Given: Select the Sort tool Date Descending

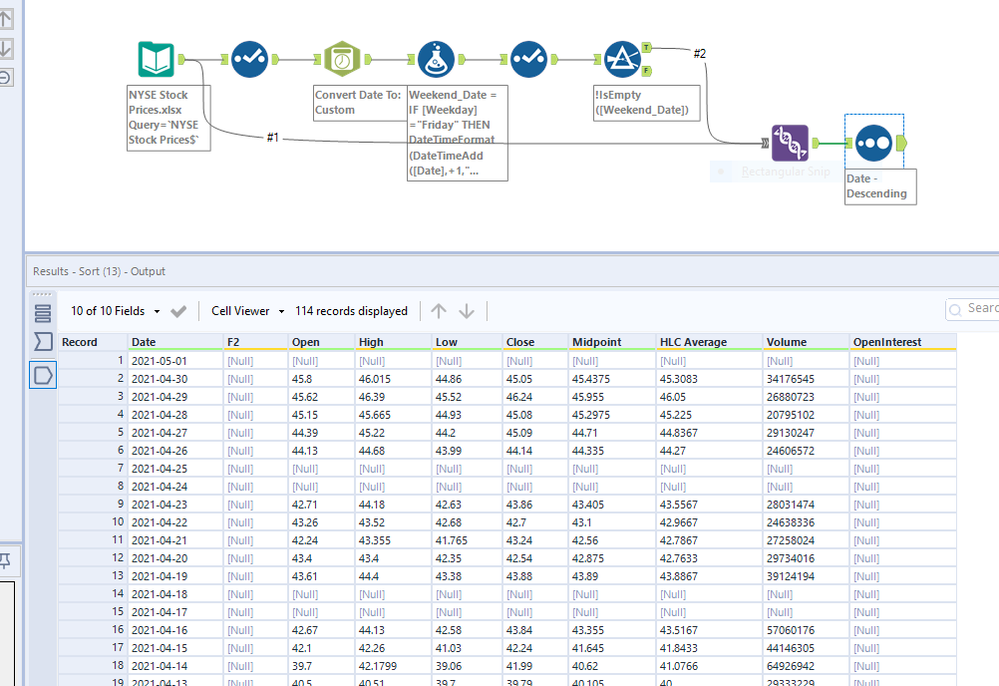Looking at the screenshot, I should click(873, 143).
